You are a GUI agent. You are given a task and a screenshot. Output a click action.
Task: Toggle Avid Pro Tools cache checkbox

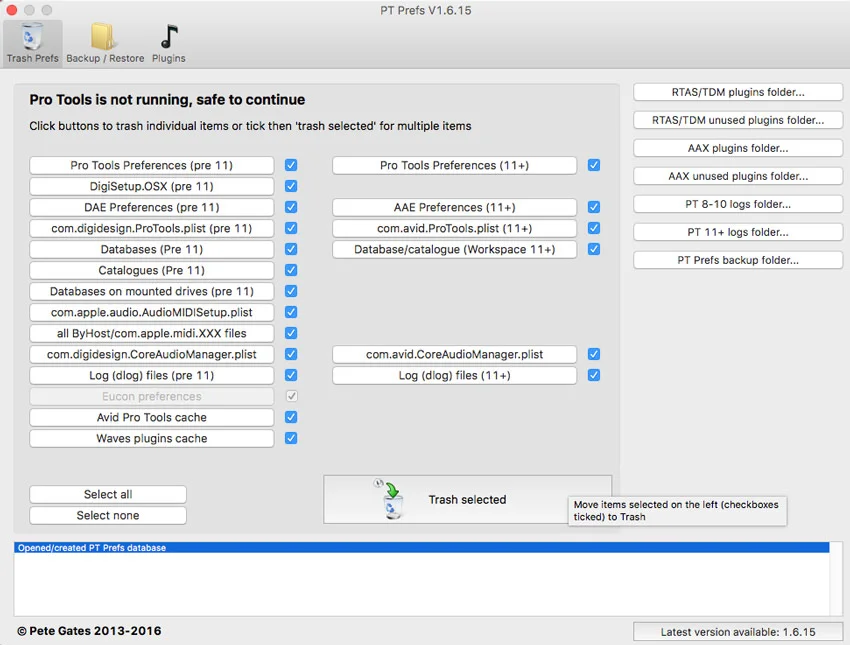pyautogui.click(x=291, y=417)
